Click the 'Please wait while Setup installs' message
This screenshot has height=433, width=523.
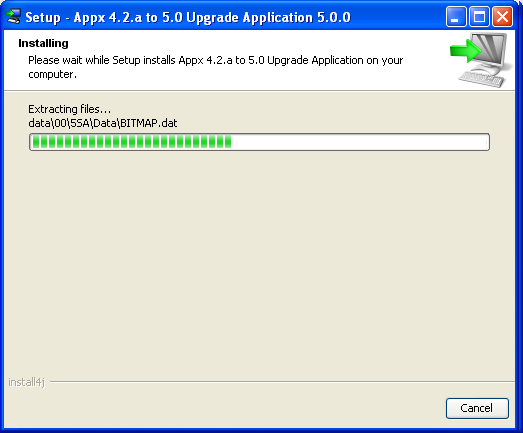pos(102,60)
